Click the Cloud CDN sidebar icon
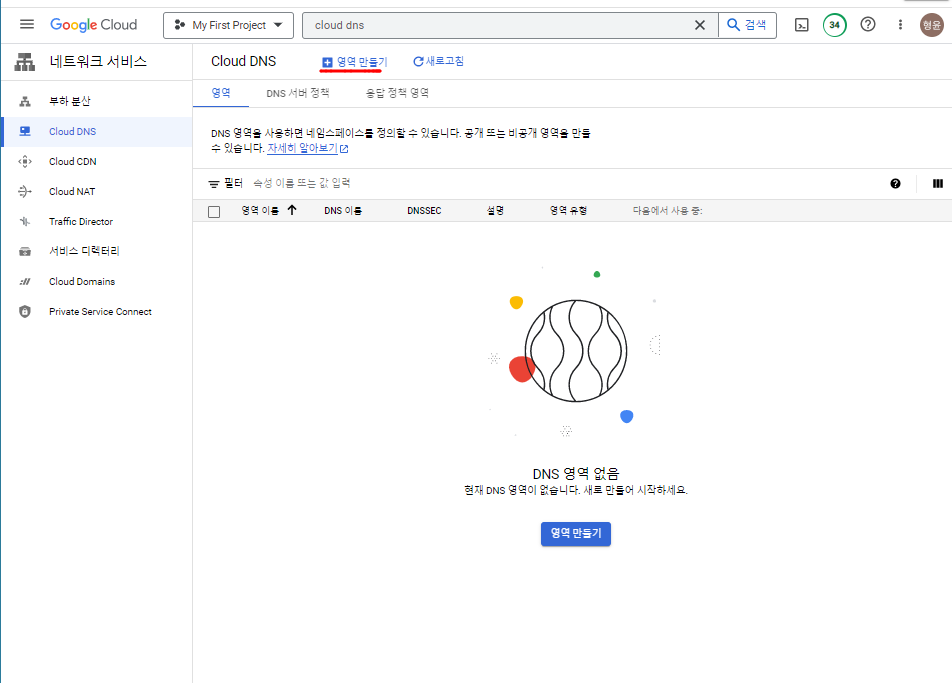This screenshot has width=952, height=683. pos(25,161)
